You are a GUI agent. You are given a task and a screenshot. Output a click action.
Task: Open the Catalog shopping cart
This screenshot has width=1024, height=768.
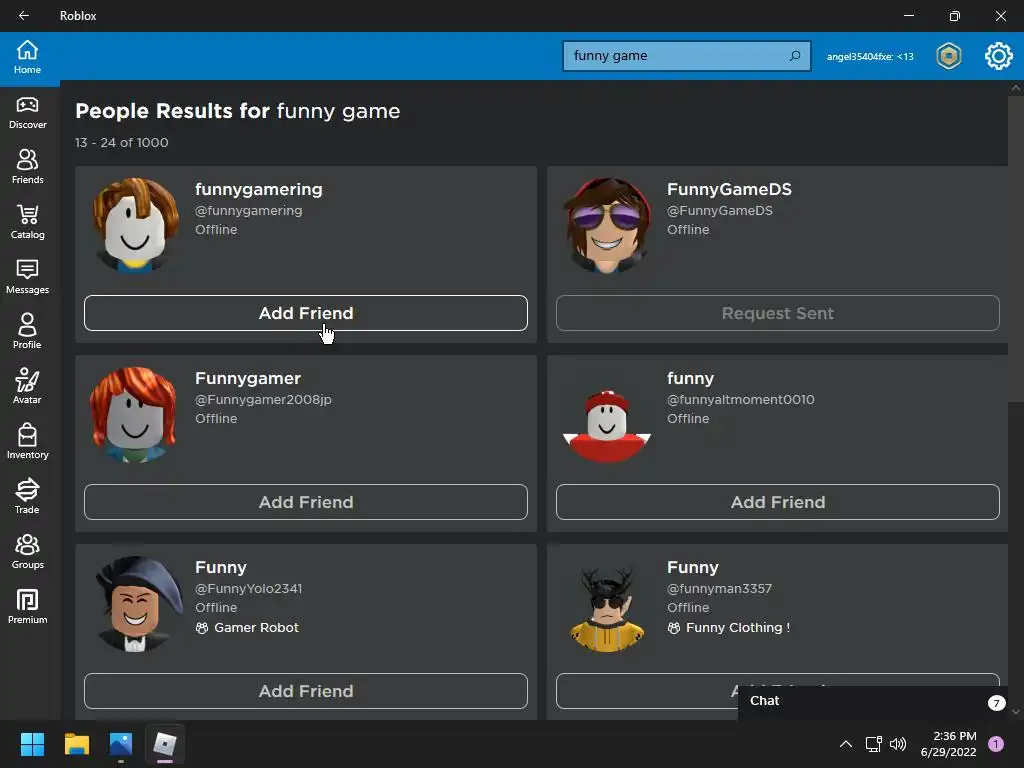point(27,222)
